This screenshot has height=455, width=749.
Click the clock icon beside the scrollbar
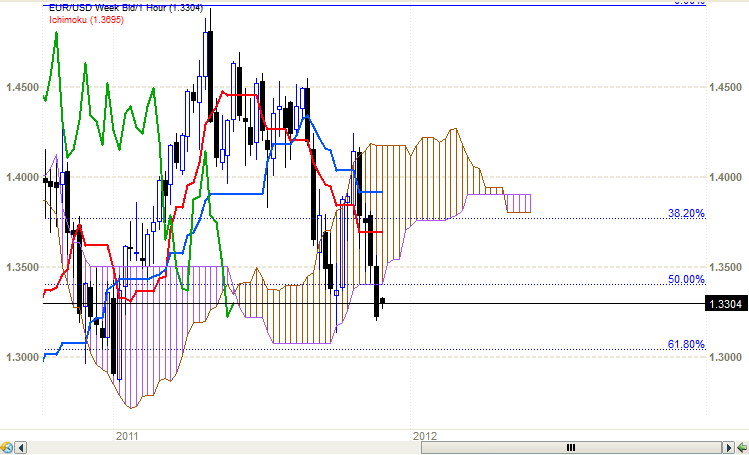[x=6, y=447]
